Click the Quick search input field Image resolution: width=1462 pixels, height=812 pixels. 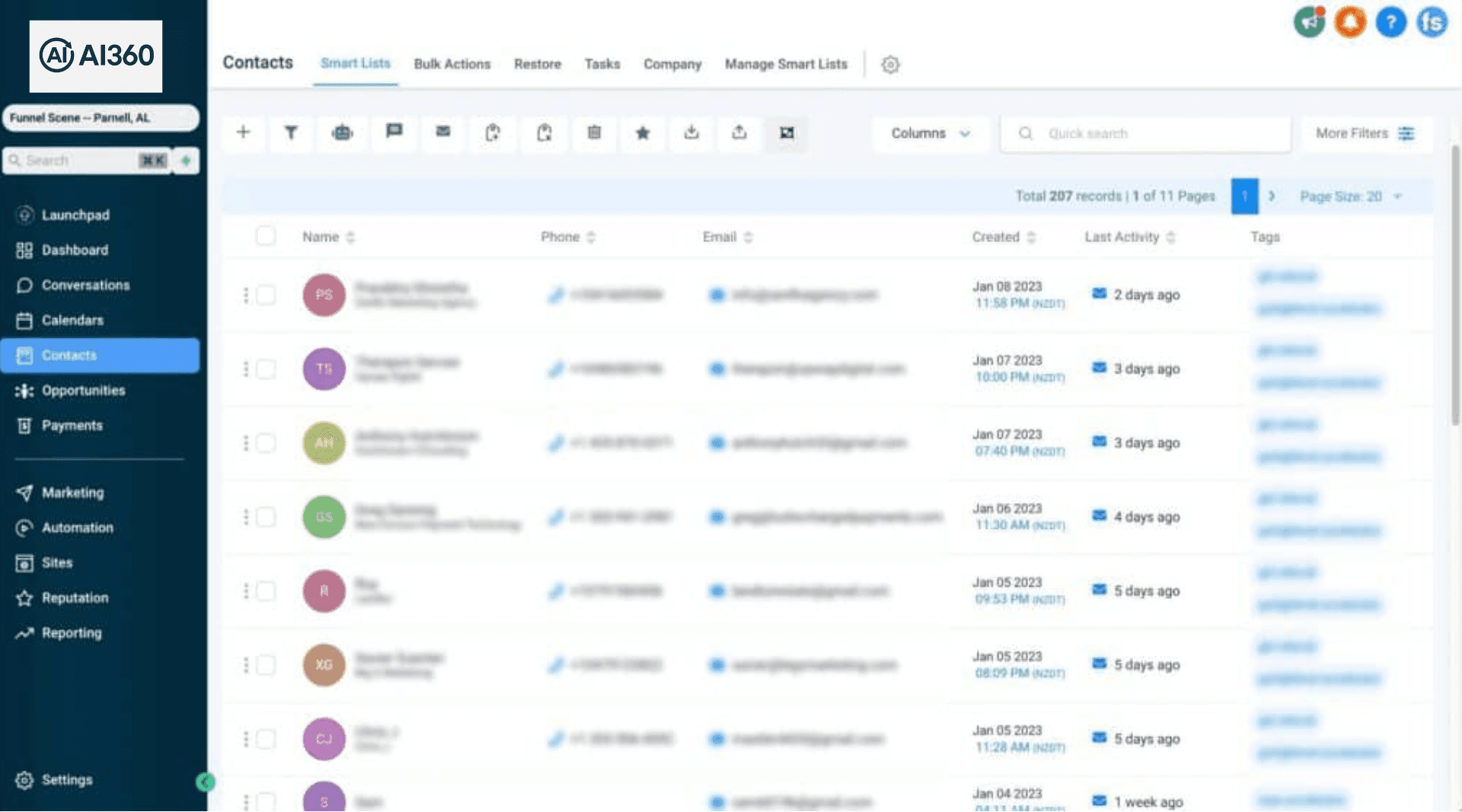click(x=1145, y=134)
